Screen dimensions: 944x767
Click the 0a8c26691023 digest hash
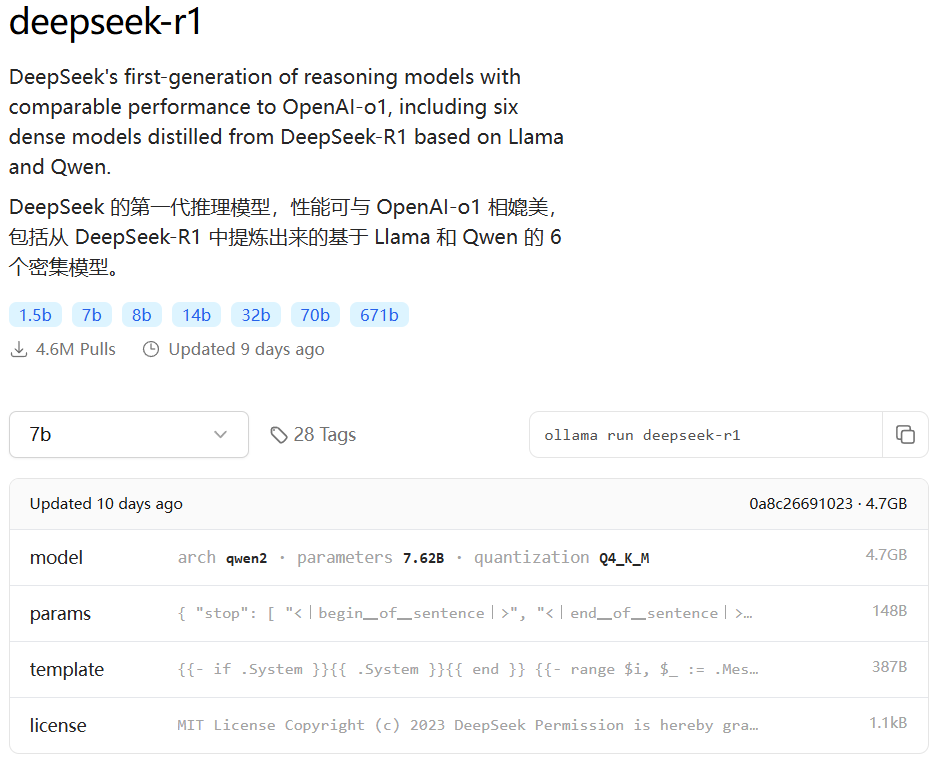point(801,504)
